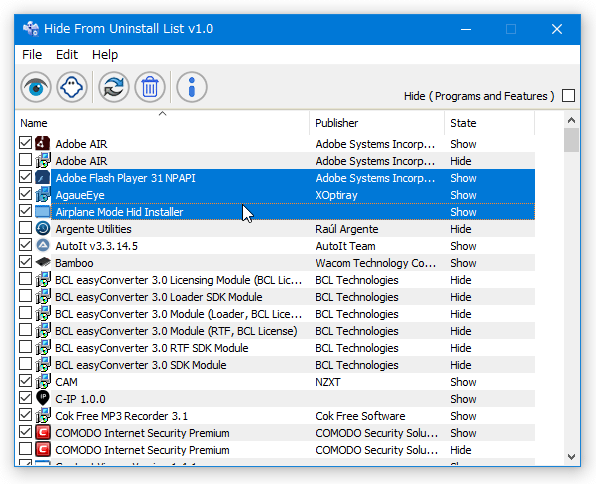The height and width of the screenshot is (484, 596).
Task: Click the eye Show toolbar icon
Action: pyautogui.click(x=36, y=87)
